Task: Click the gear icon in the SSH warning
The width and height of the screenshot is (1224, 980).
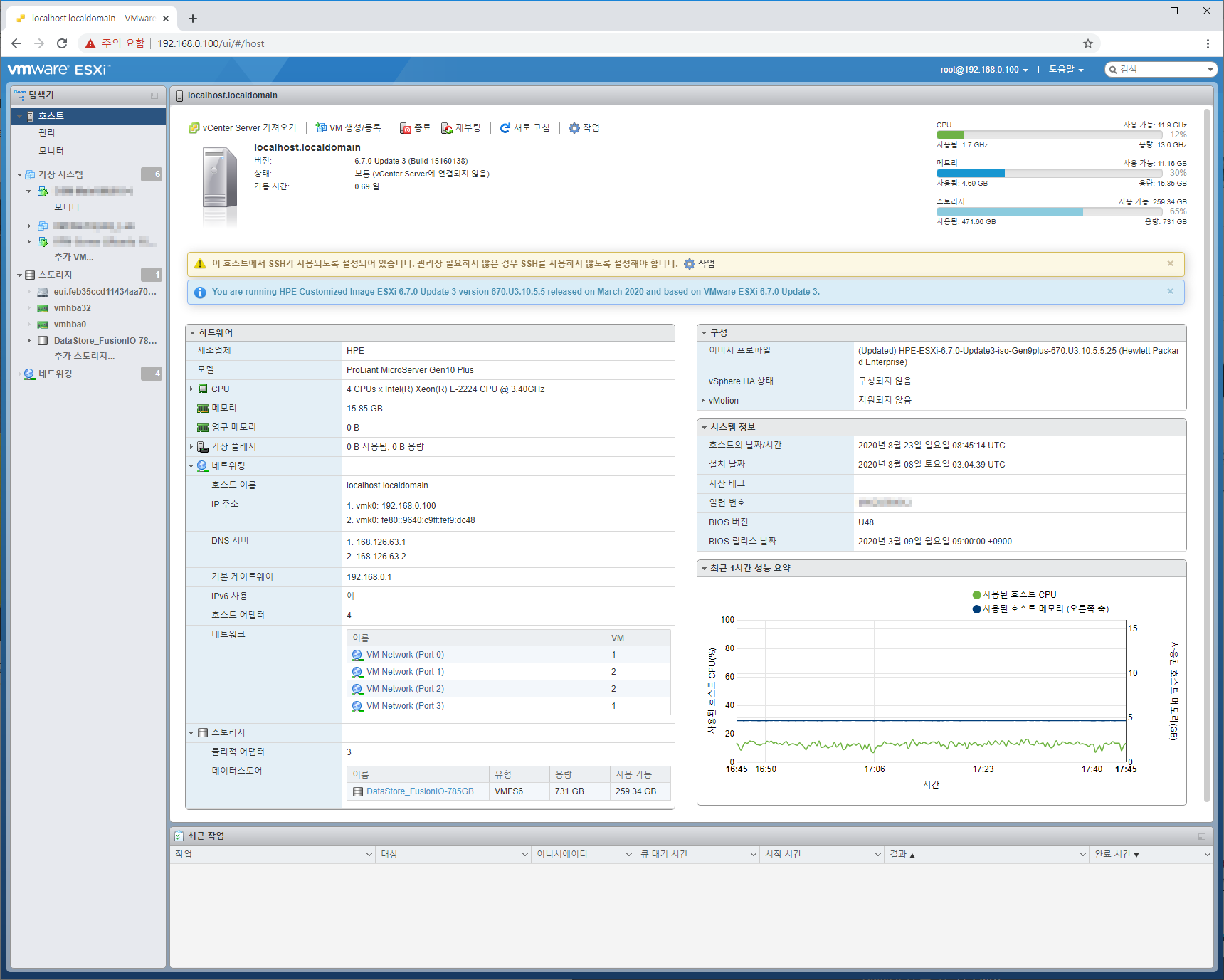Action: (x=689, y=264)
